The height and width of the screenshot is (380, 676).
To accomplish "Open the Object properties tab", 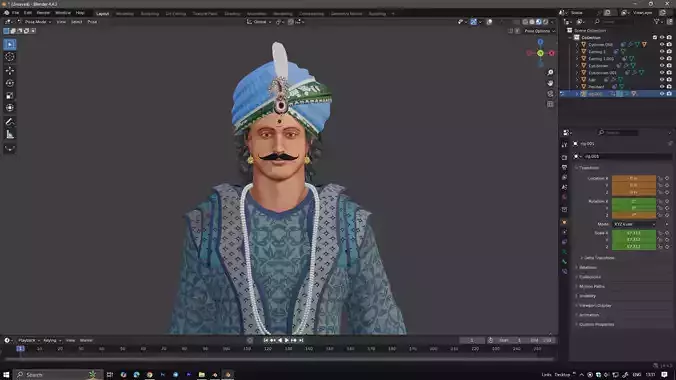I will (564, 223).
